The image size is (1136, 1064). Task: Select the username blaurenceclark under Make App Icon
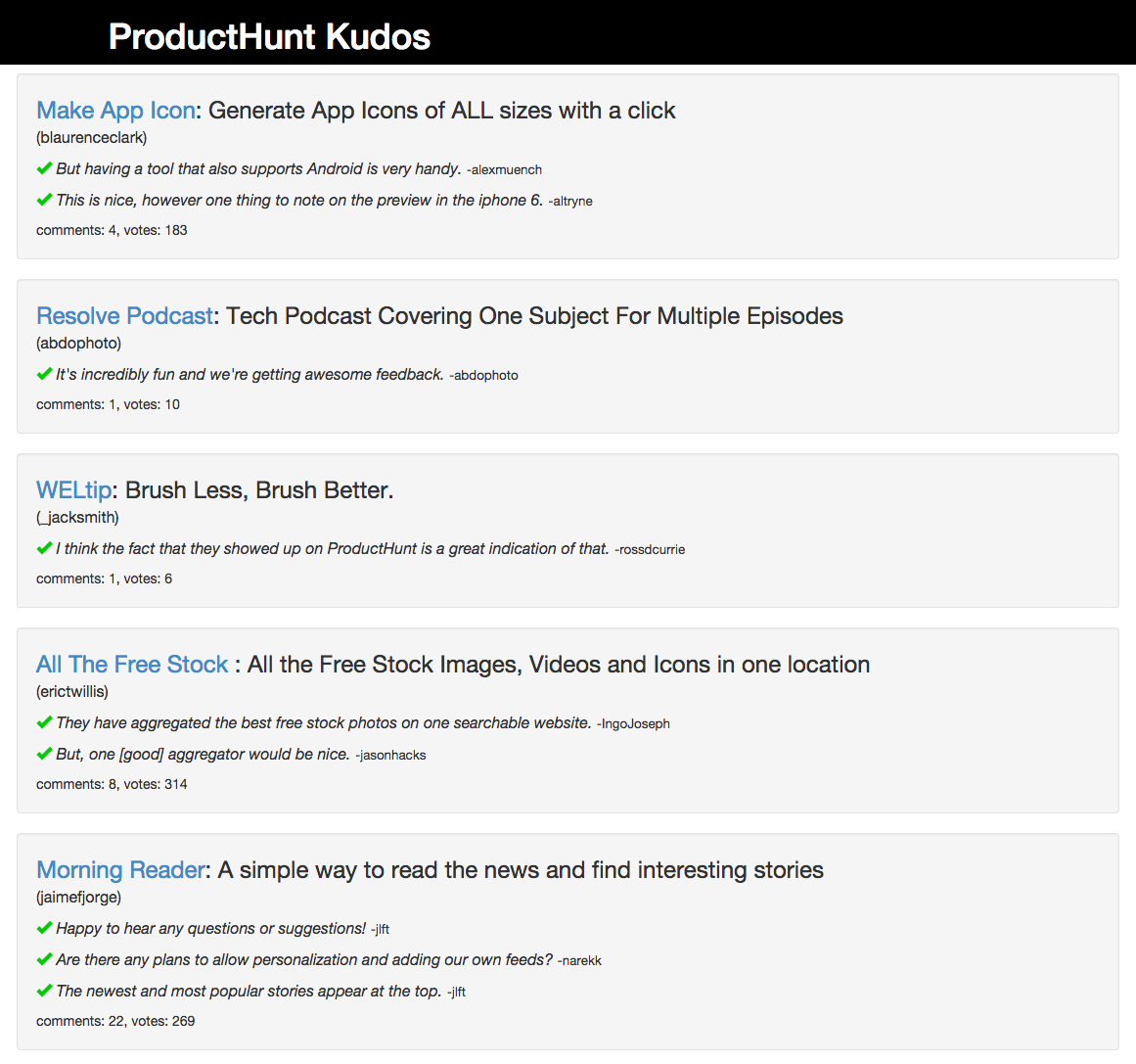pos(91,137)
